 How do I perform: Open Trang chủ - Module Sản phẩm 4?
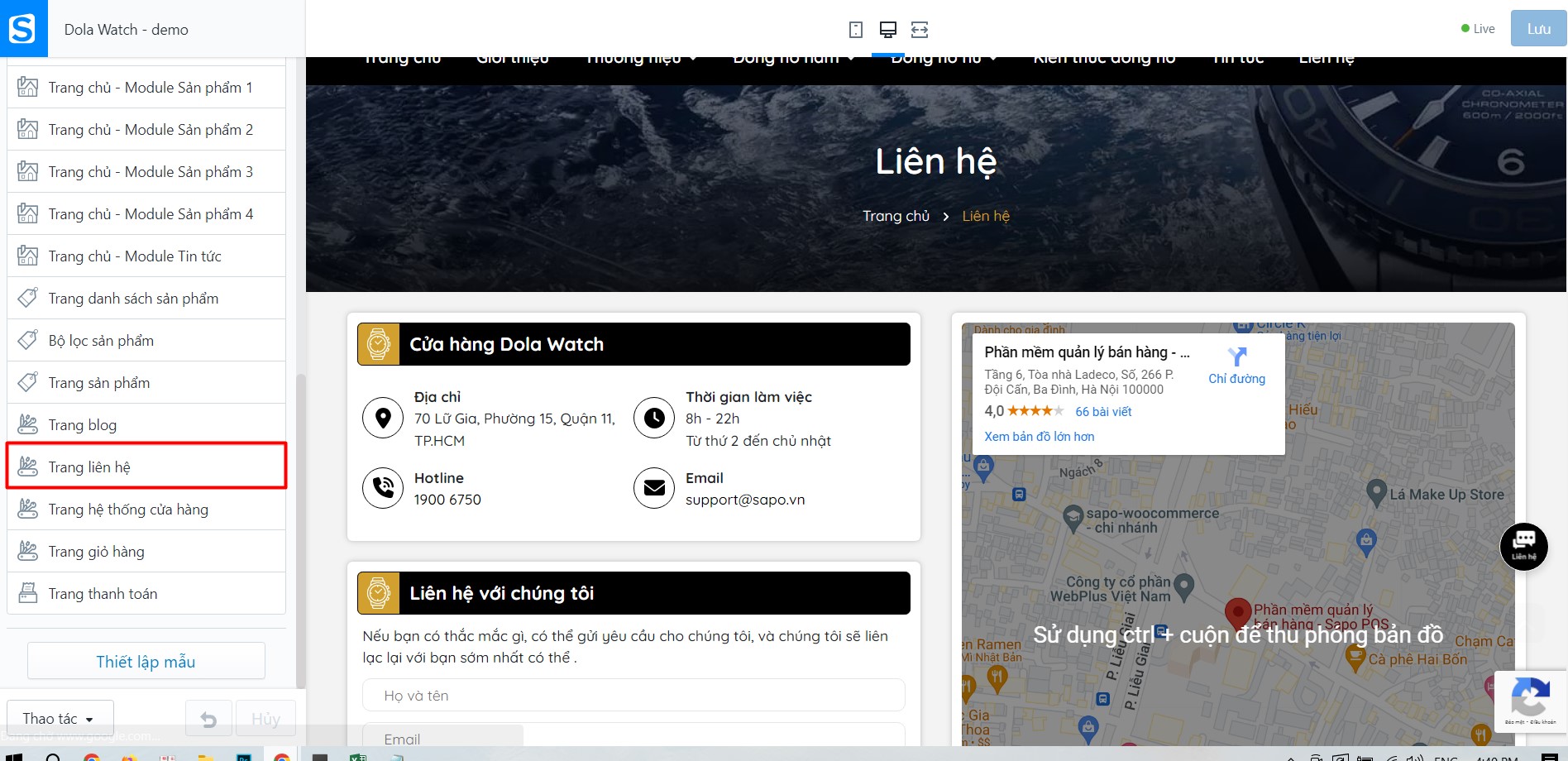point(146,213)
